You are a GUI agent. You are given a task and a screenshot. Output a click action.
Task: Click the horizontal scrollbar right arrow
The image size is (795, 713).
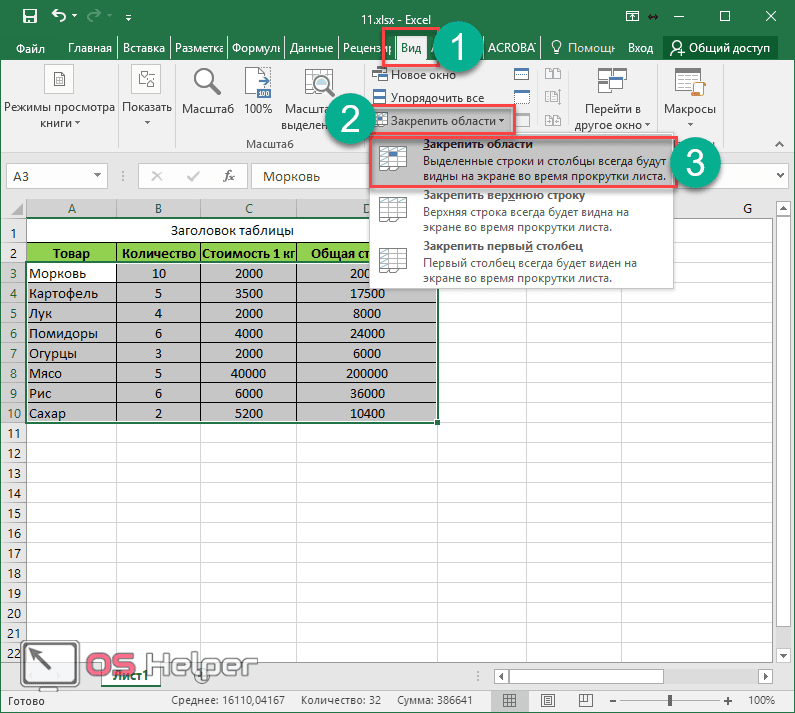(765, 676)
